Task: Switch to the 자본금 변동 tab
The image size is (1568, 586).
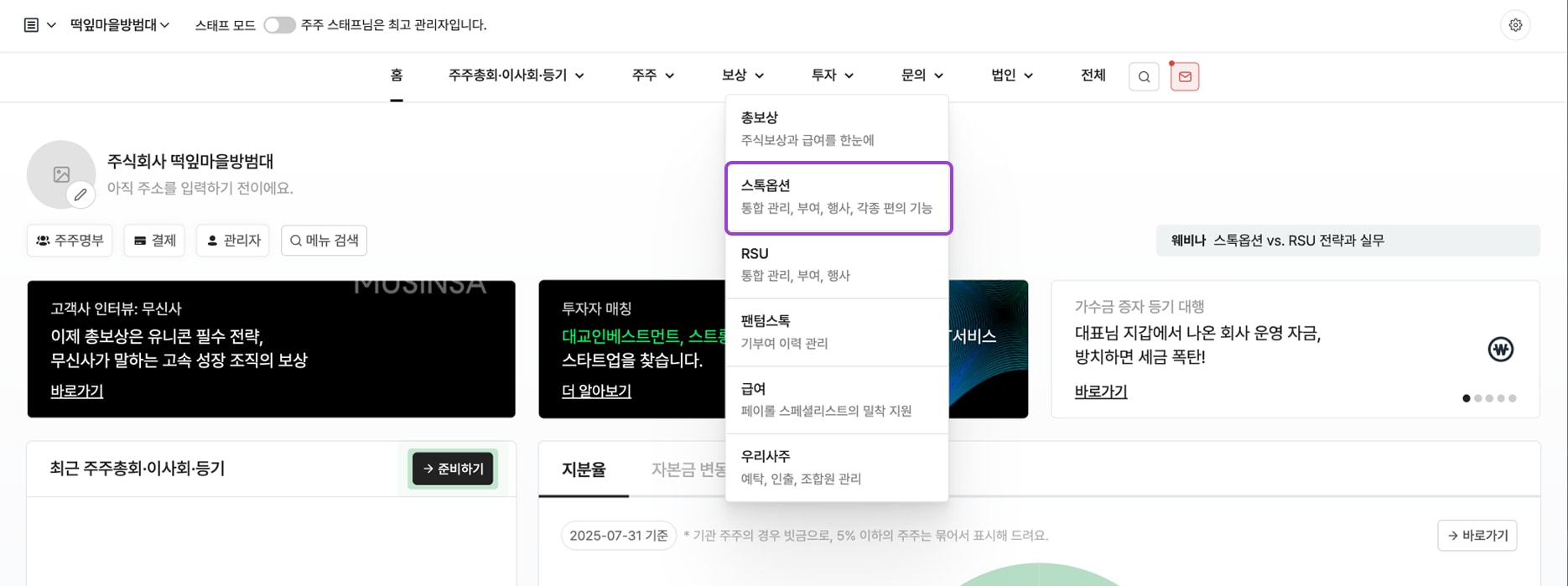Action: [688, 469]
